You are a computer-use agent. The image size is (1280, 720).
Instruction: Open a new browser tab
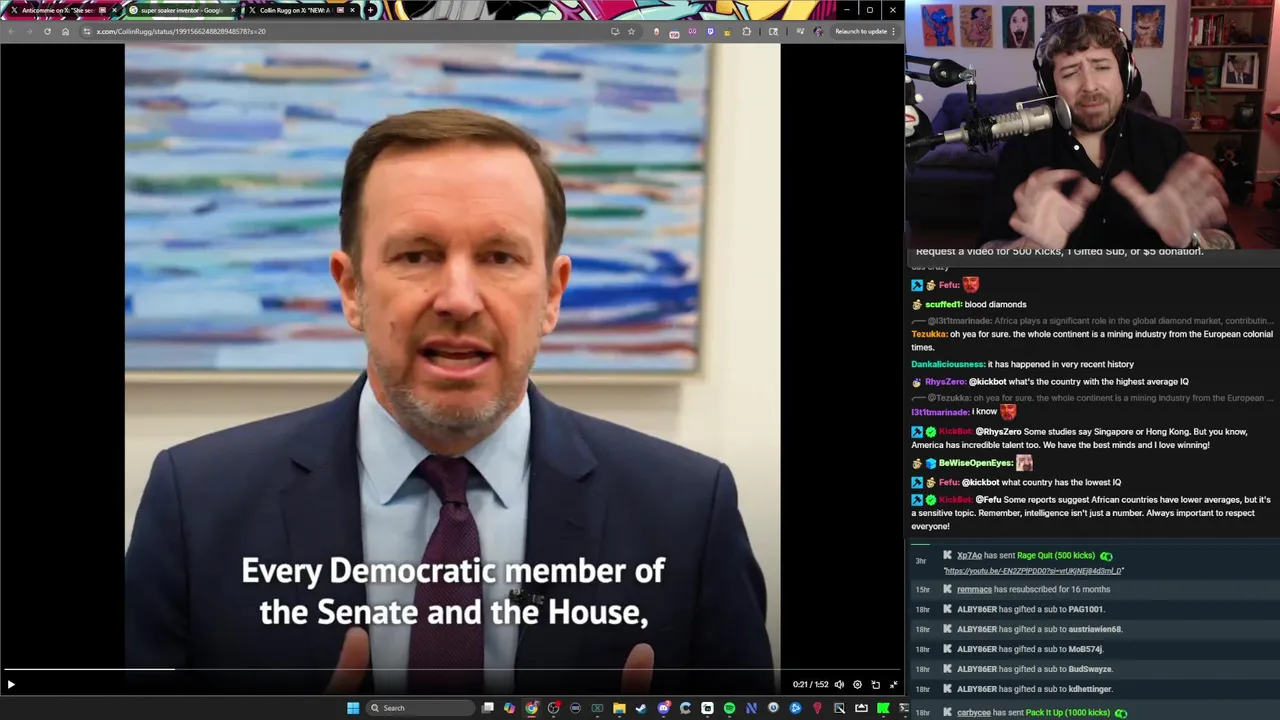tap(371, 10)
